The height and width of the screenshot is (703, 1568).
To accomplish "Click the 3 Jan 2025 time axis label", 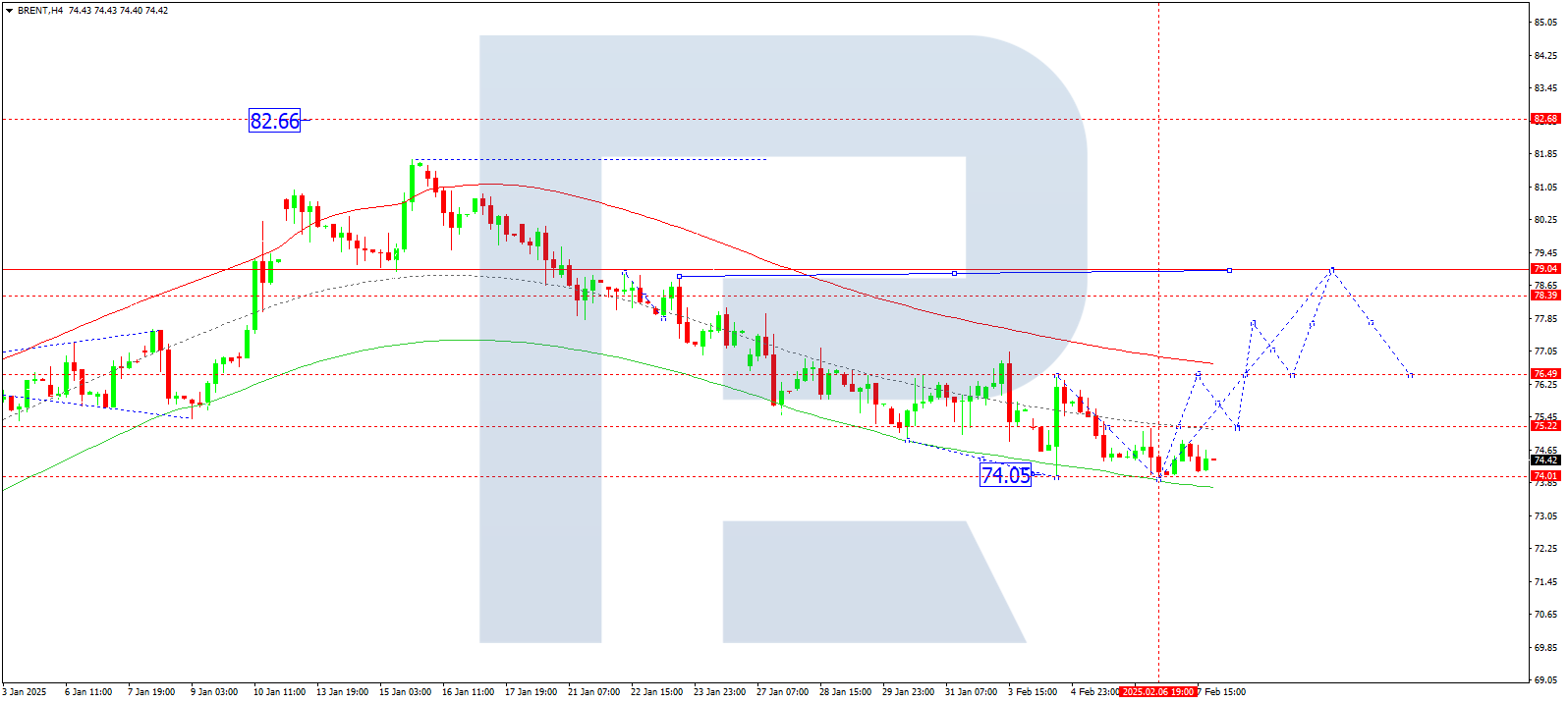I will click(x=25, y=692).
